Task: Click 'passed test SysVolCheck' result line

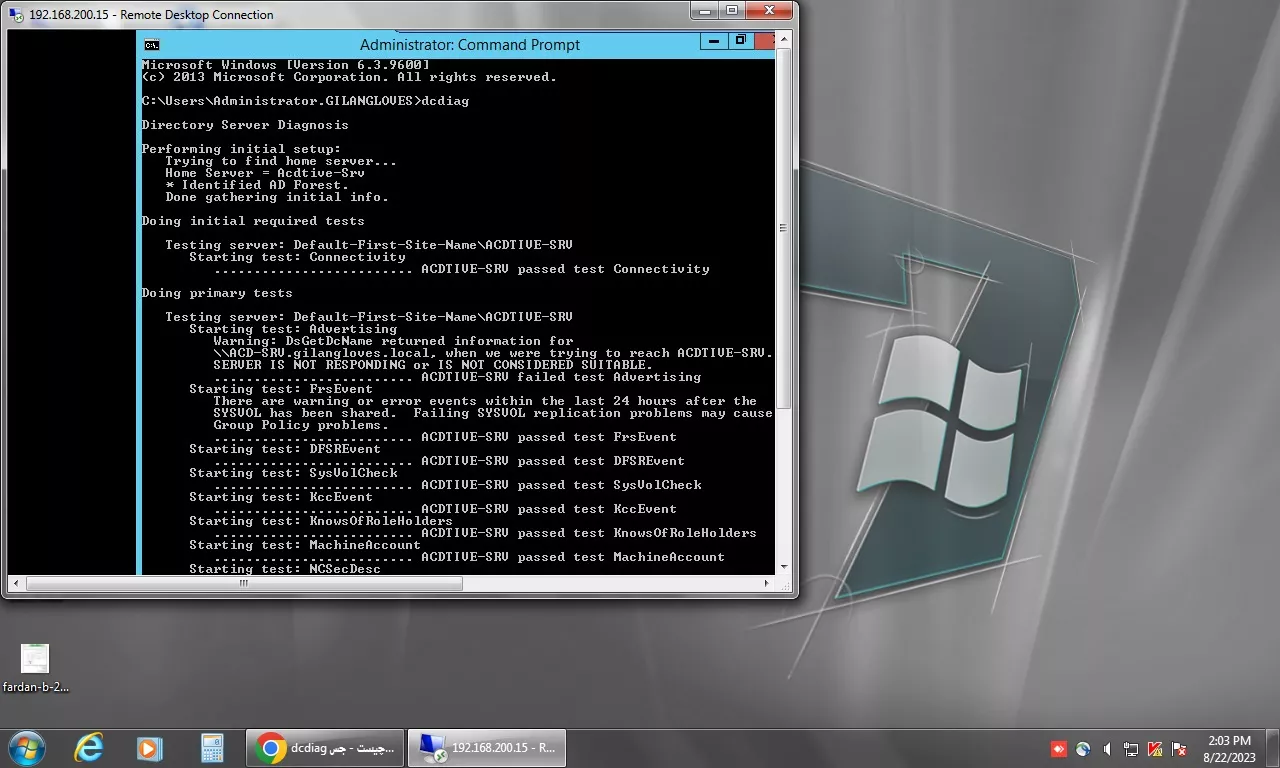Action: coord(458,485)
